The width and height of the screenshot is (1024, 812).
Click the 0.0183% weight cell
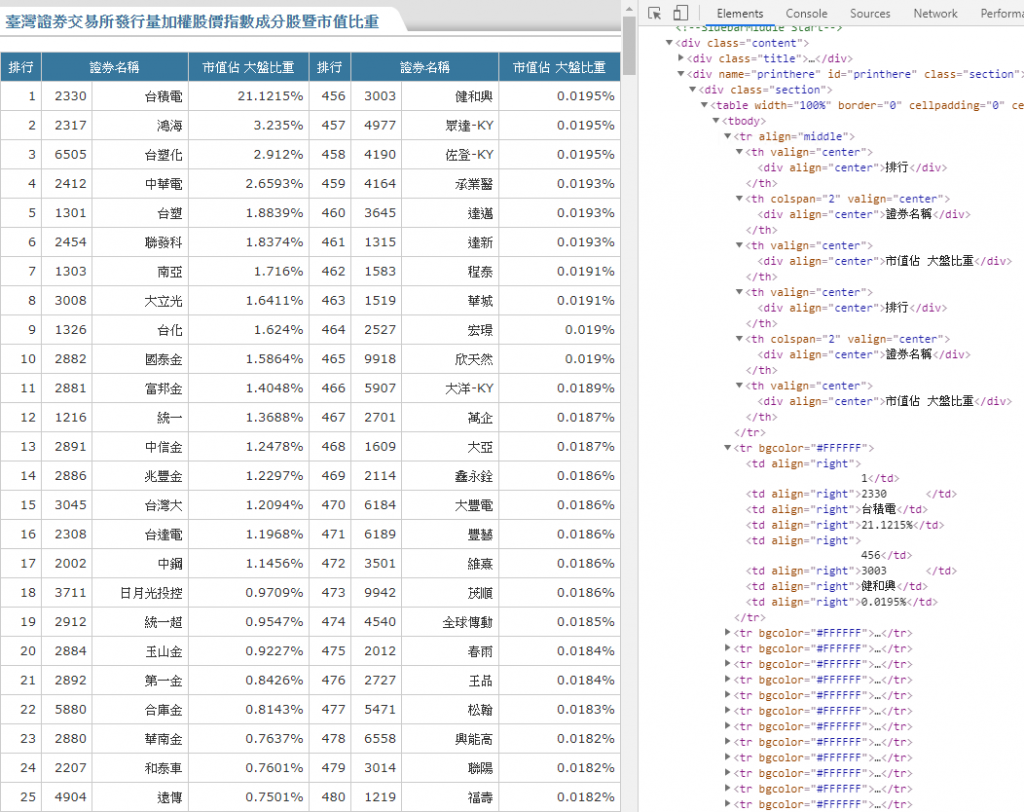(559, 709)
